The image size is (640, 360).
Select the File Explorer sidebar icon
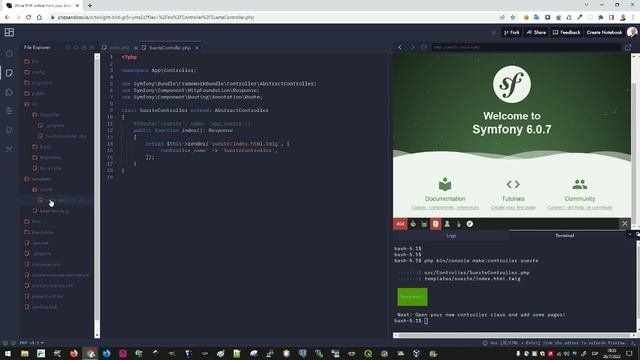pos(9,73)
